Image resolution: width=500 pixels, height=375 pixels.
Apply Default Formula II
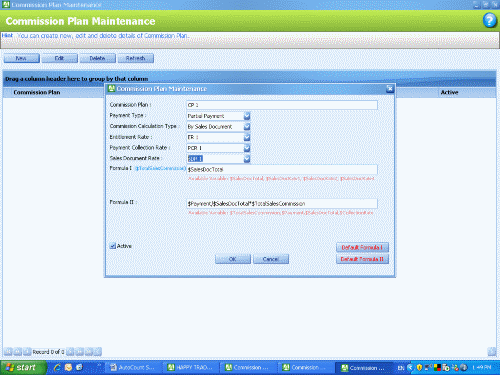click(x=362, y=259)
